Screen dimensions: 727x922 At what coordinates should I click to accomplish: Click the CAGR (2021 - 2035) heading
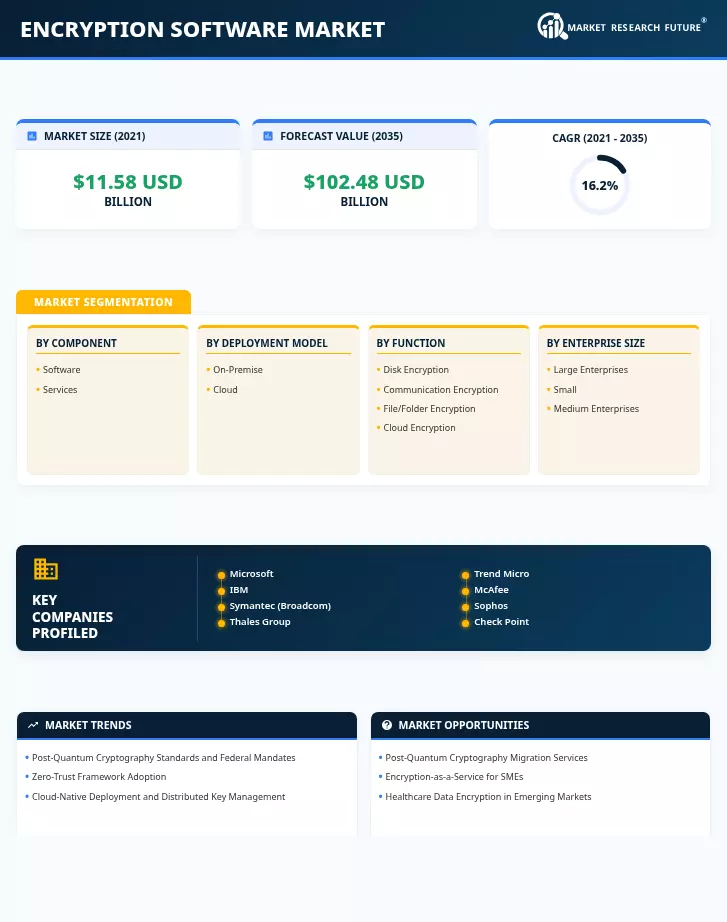pyautogui.click(x=599, y=138)
